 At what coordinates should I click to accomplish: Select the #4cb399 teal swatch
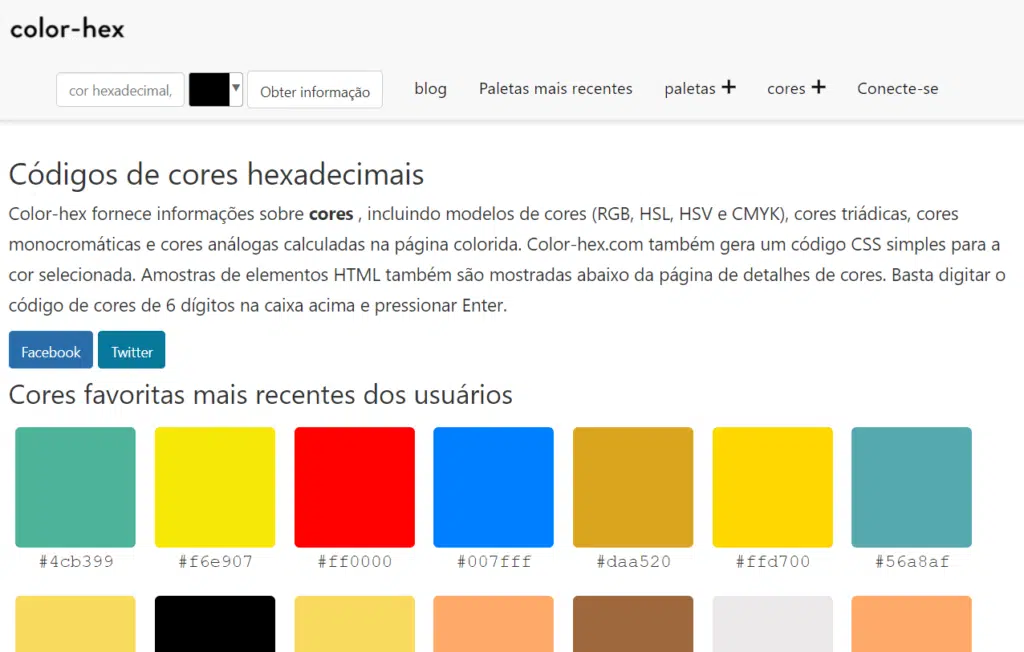[74, 487]
